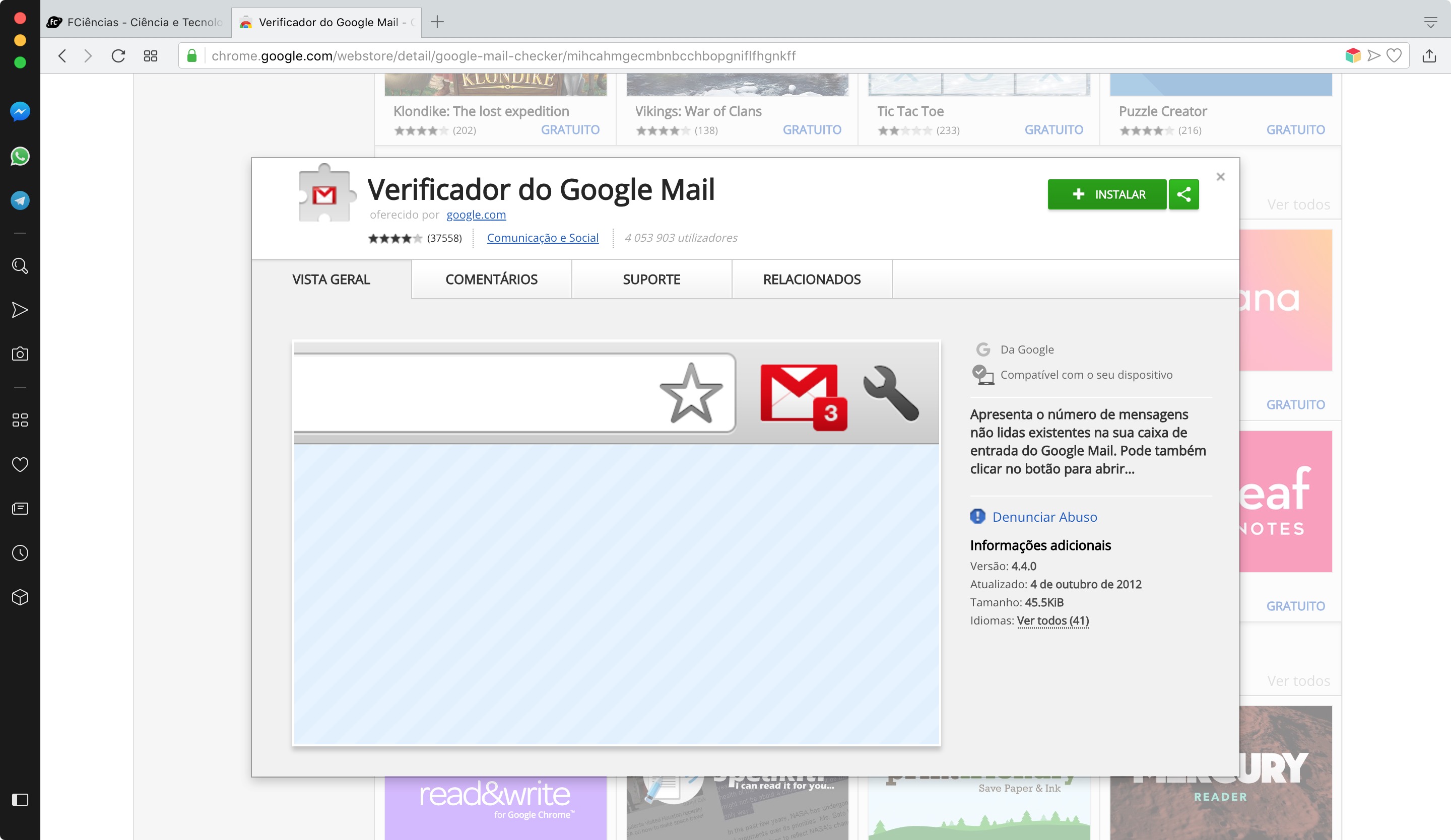Viewport: 1451px width, 840px height.
Task: Toggle heart bookmark in address bar
Action: (1394, 56)
